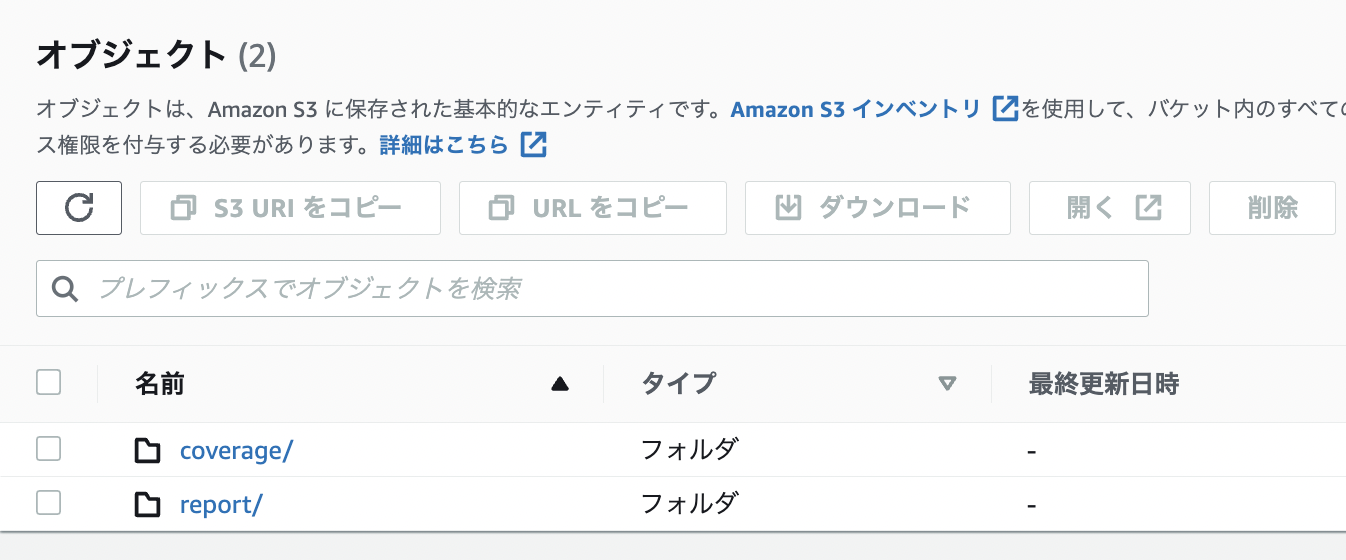Click the external-link icon in 開く button
Screen dimensions: 1346x560
pos(1148,208)
